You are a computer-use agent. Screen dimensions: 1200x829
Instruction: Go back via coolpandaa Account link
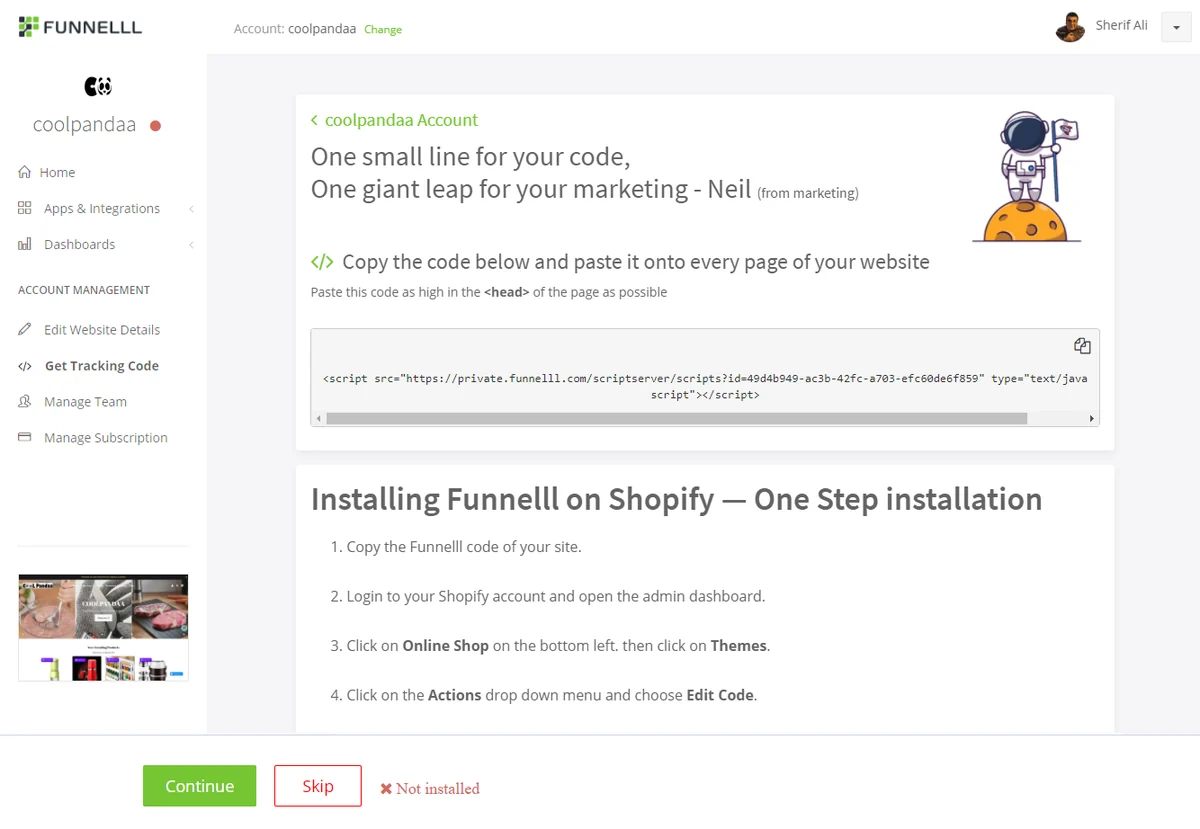[x=394, y=120]
